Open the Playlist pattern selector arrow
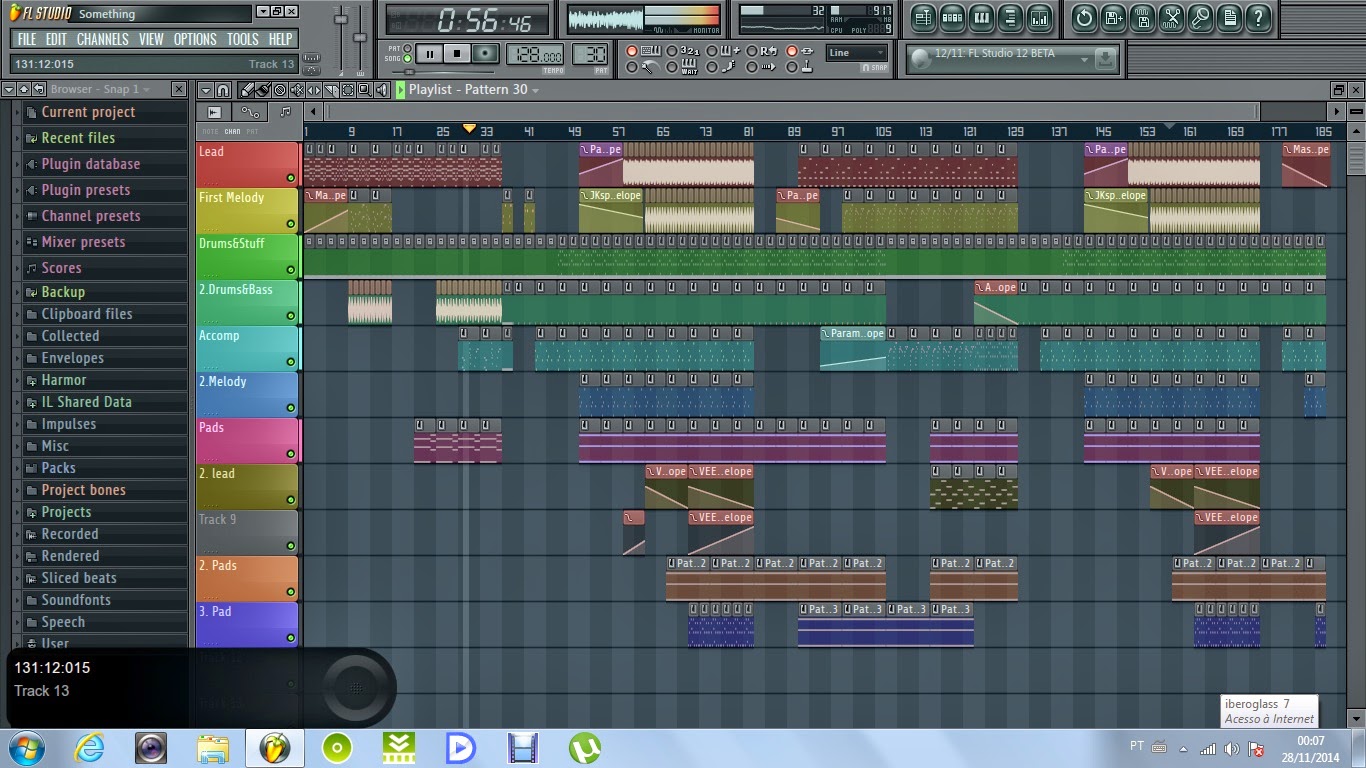The height and width of the screenshot is (768, 1366). [x=536, y=90]
